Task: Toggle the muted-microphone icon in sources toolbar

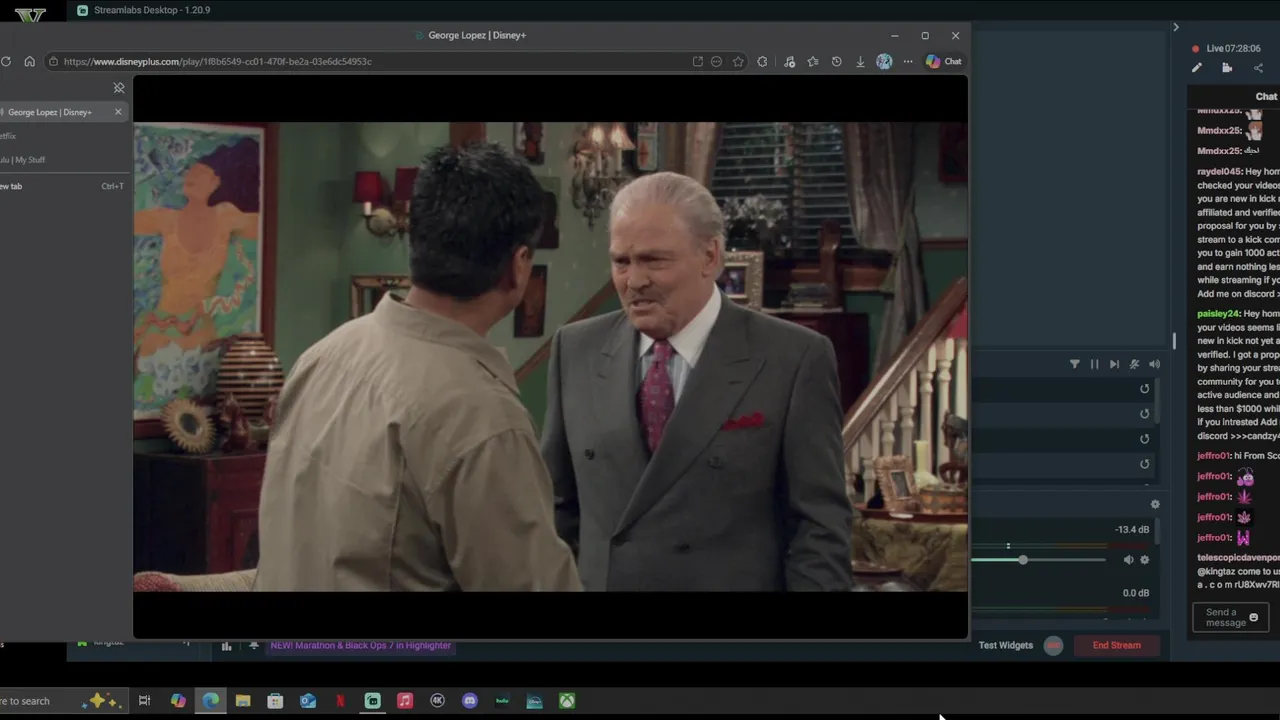Action: click(1134, 364)
